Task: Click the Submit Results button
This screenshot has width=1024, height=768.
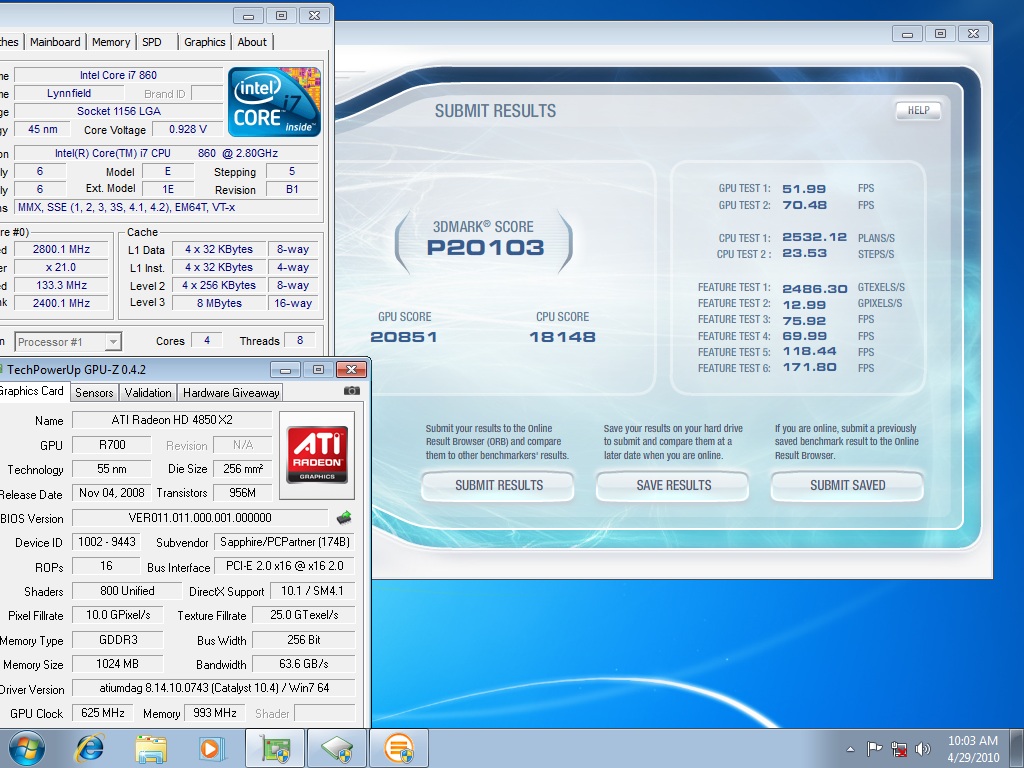Action: 498,486
